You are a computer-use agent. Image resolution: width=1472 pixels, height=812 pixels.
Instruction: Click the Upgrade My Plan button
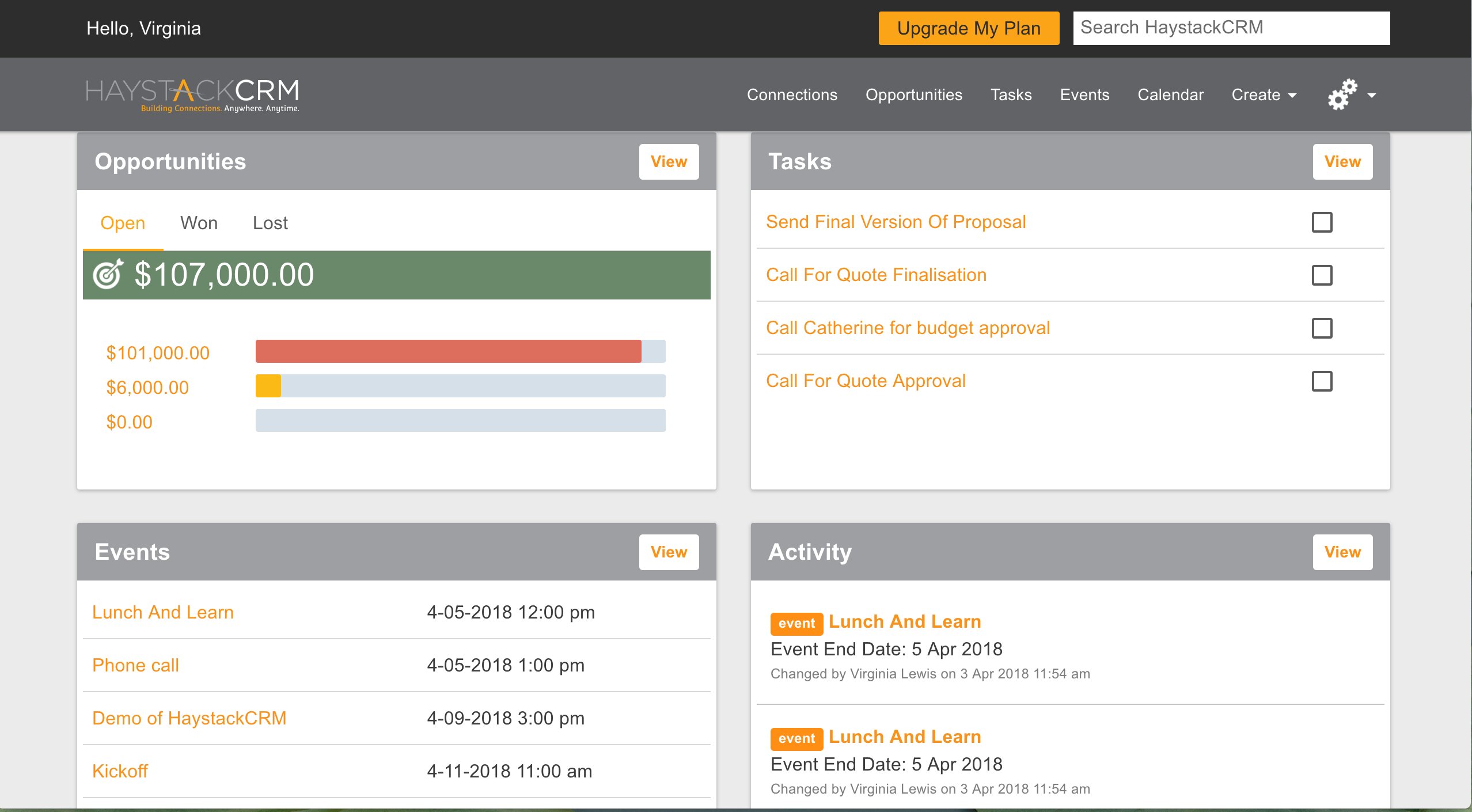(x=969, y=28)
